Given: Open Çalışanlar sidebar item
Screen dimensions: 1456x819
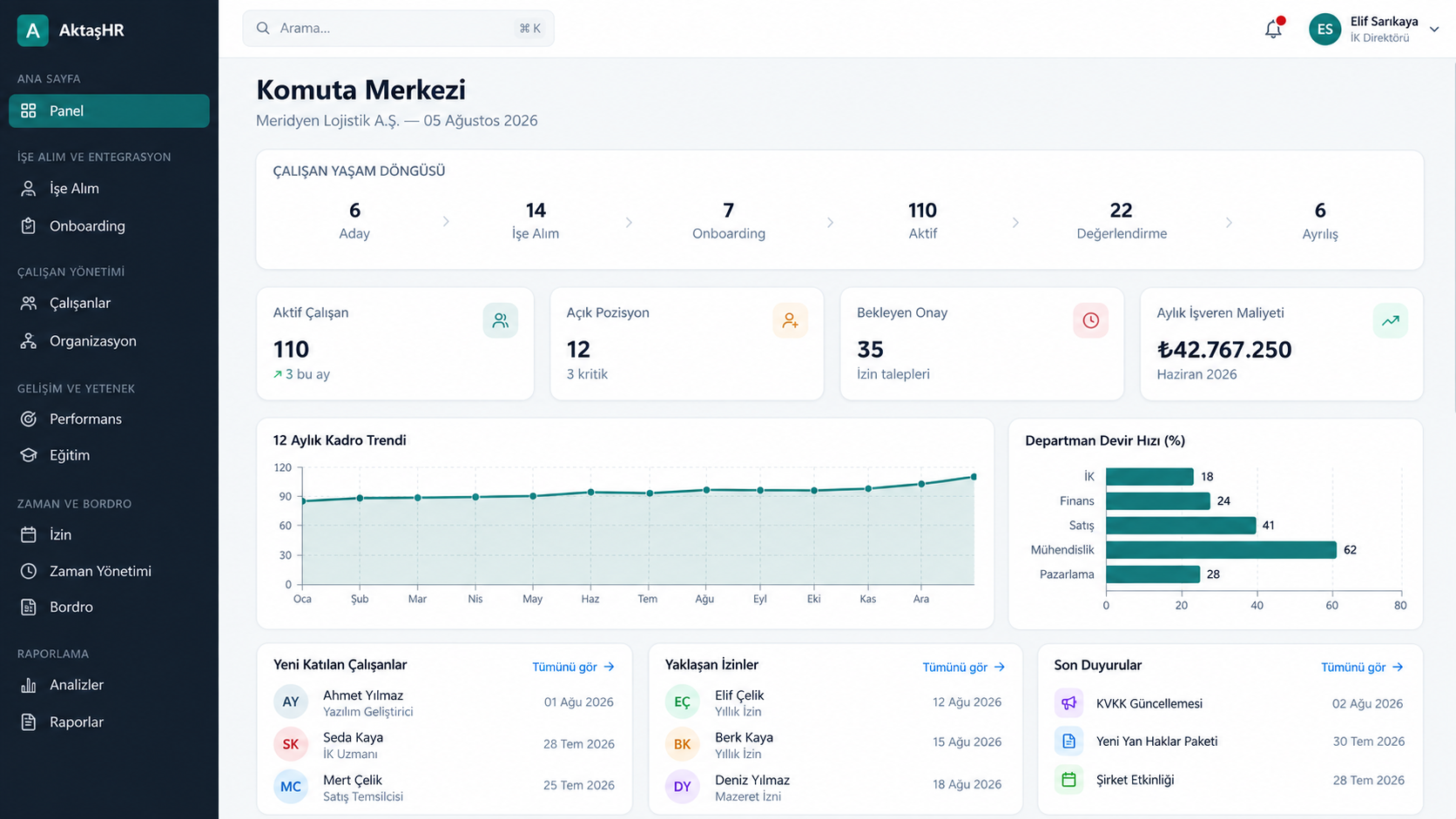Looking at the screenshot, I should pos(109,303).
